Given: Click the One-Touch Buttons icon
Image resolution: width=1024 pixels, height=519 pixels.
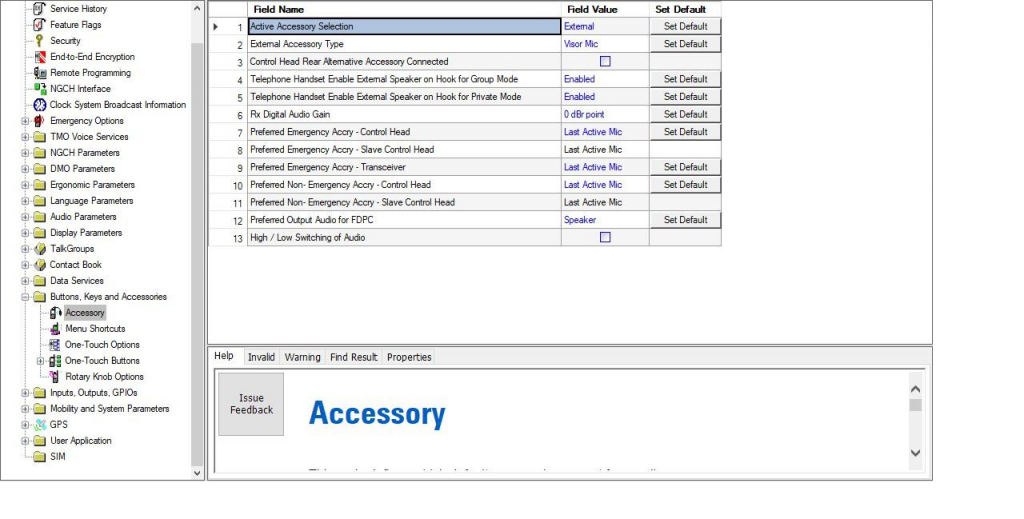Looking at the screenshot, I should point(56,360).
